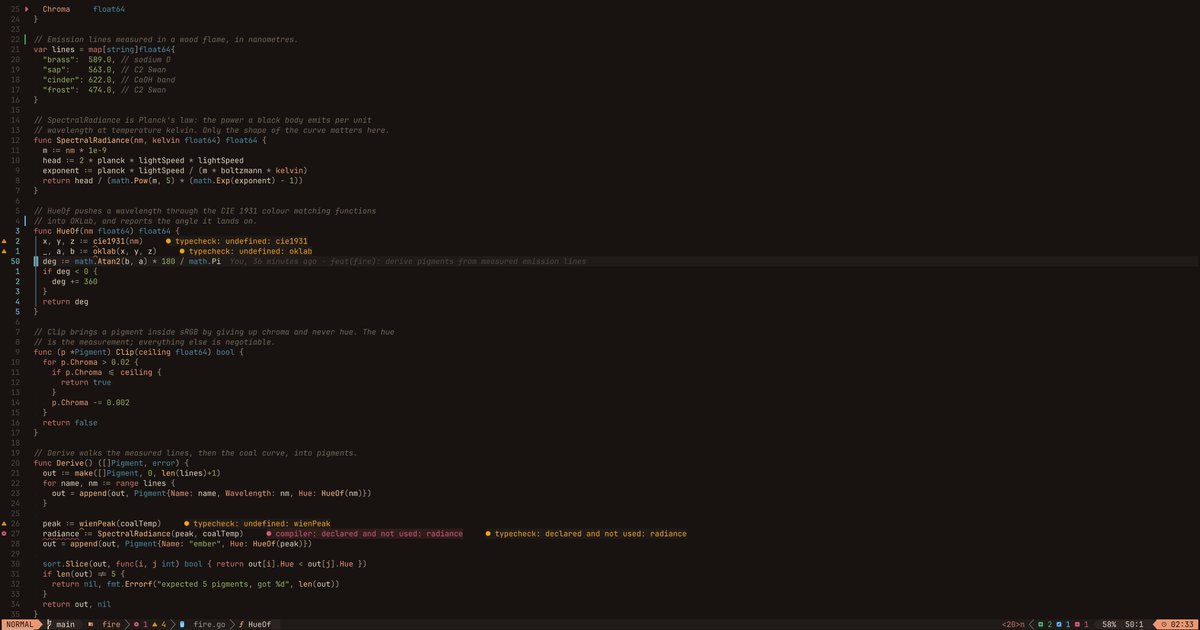
Task: Click the underlined radiance variable
Action: [x=61, y=534]
